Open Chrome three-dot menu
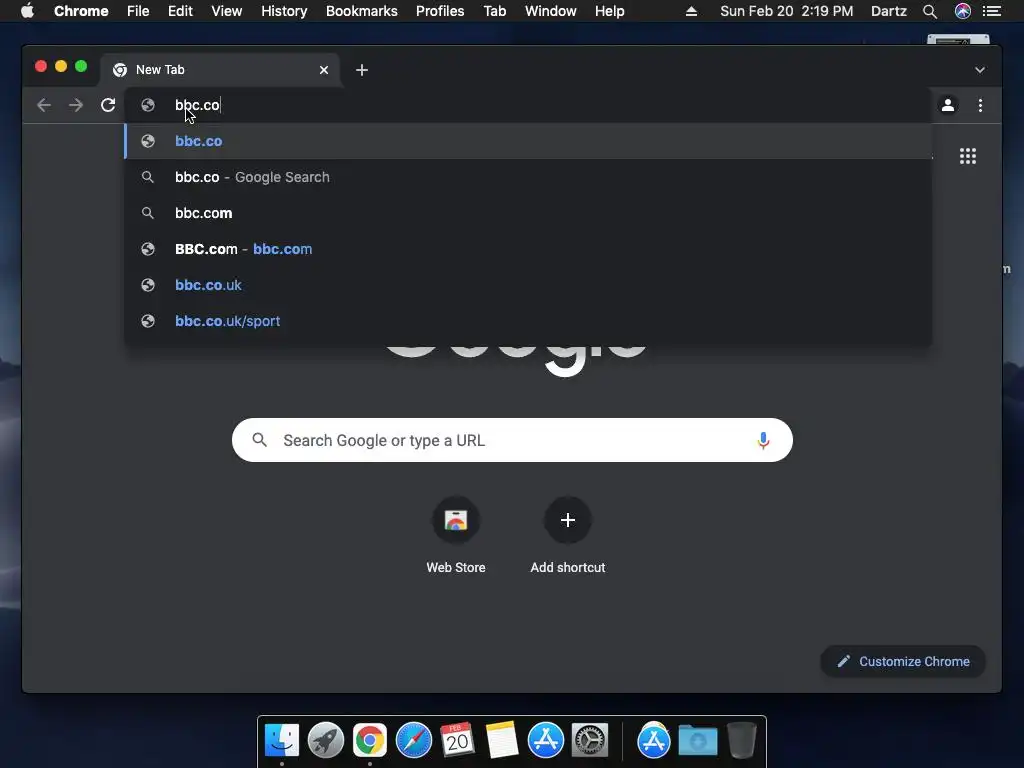Image resolution: width=1024 pixels, height=768 pixels. (x=980, y=105)
